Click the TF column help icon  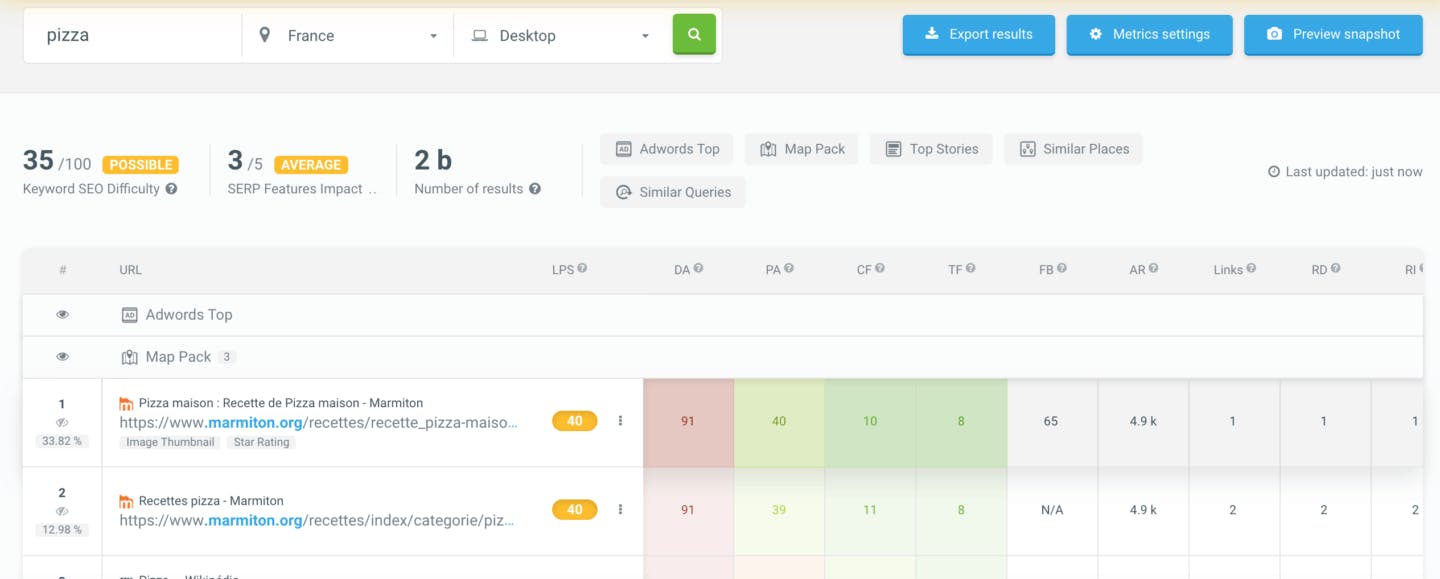970,269
